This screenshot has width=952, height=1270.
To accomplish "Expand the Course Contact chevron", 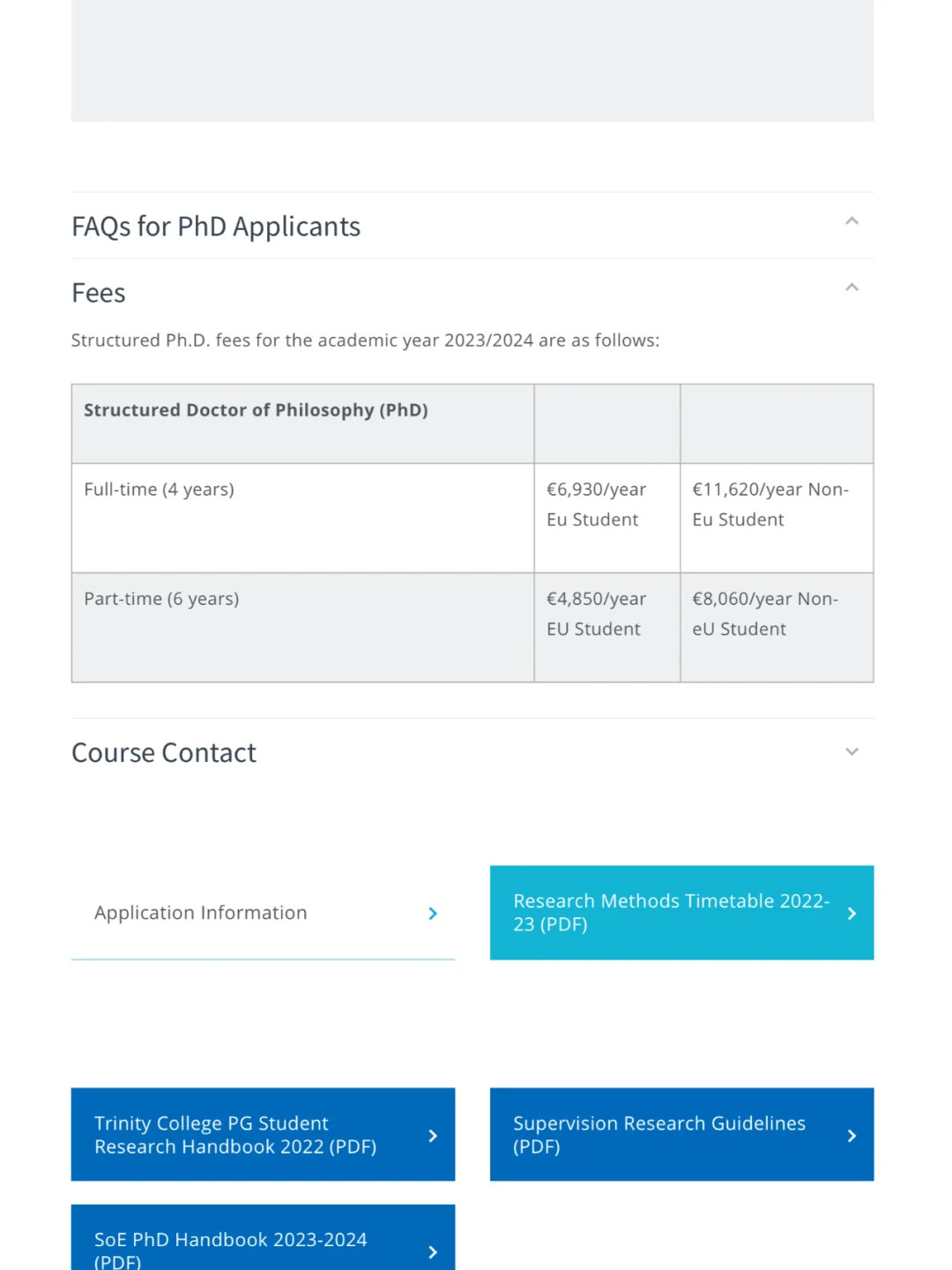I will pyautogui.click(x=852, y=751).
